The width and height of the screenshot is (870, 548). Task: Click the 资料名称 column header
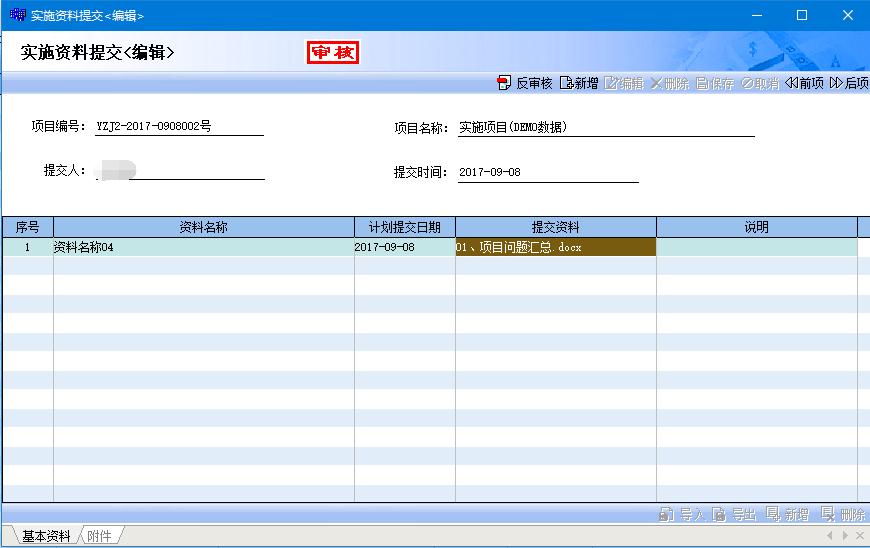click(203, 227)
